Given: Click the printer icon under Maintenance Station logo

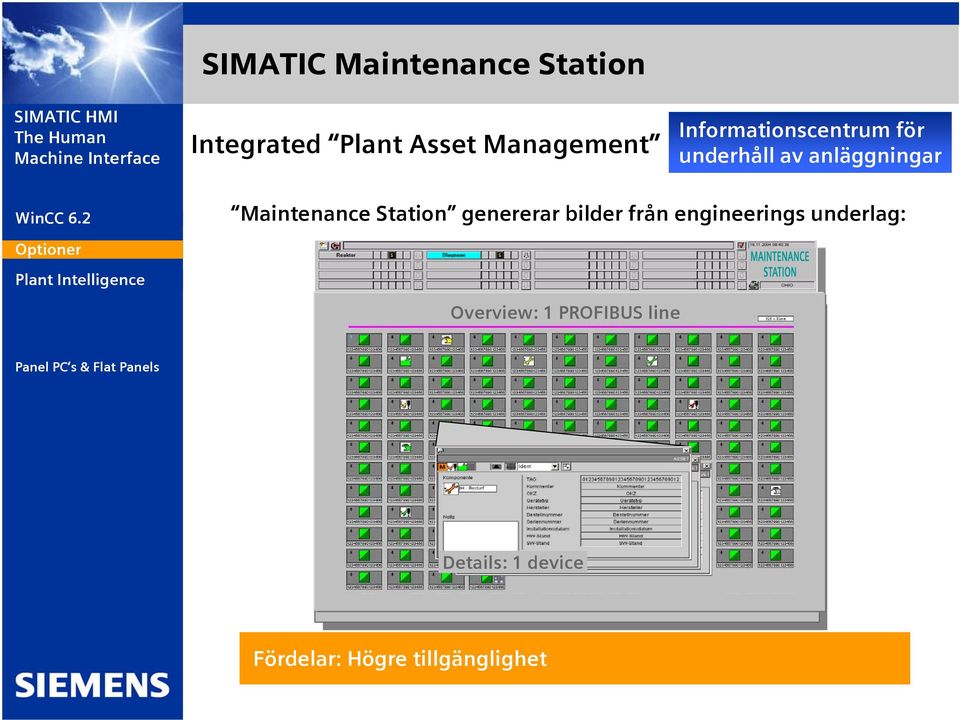Looking at the screenshot, I should click(754, 285).
